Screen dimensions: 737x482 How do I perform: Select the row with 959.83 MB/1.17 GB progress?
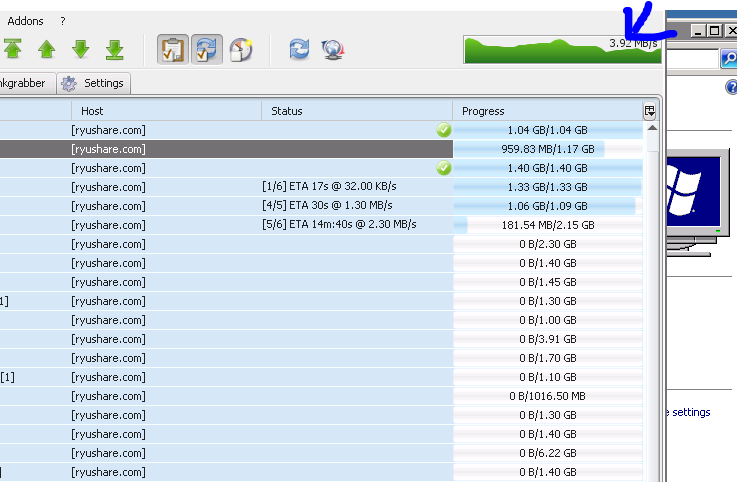point(321,149)
